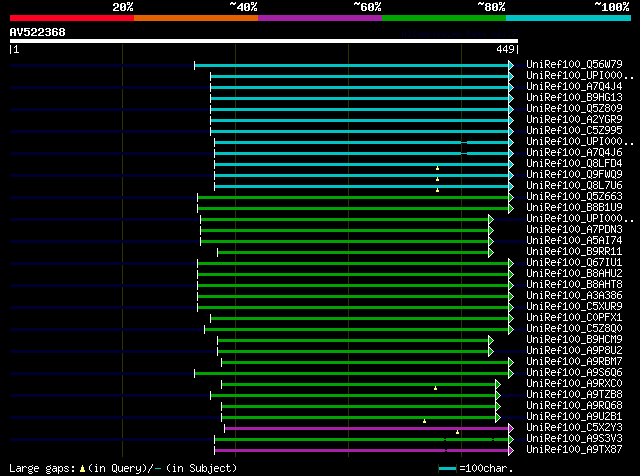640x476 pixels.
Task: Select the UniRef100_C5X2Y3 label
Action: (574, 428)
